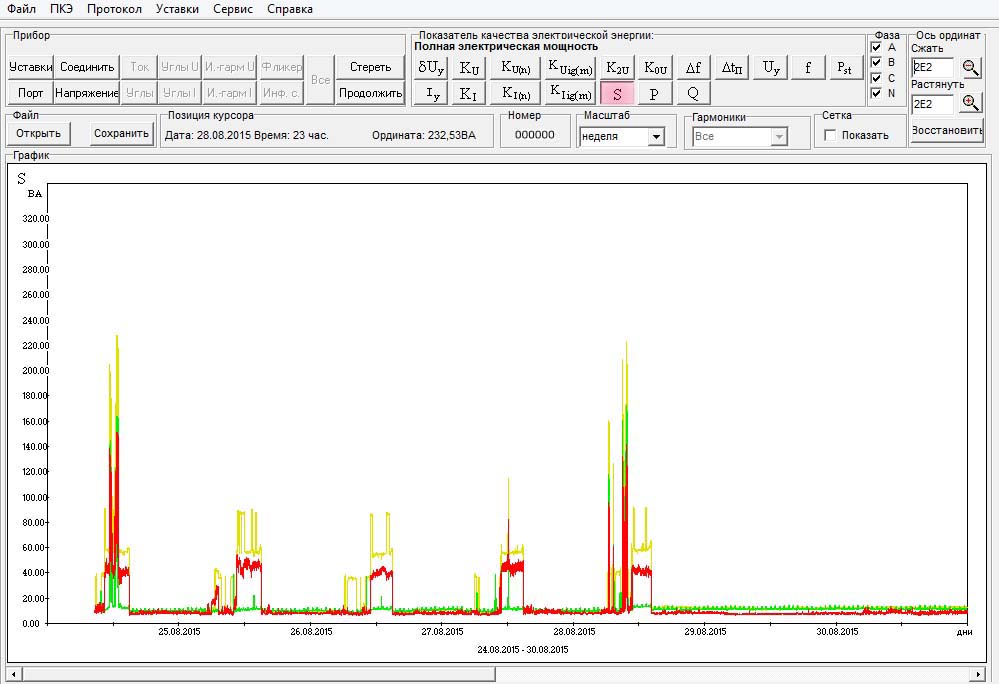Select the ΔtП indicator button
This screenshot has height=684, width=999.
[x=732, y=68]
